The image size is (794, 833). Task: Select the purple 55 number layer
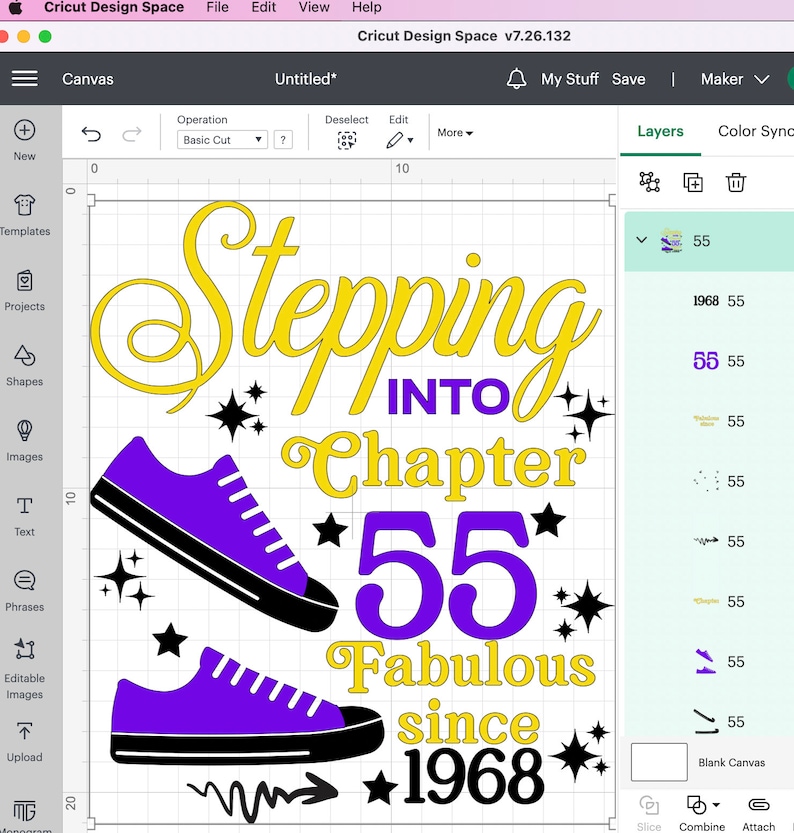pyautogui.click(x=710, y=361)
